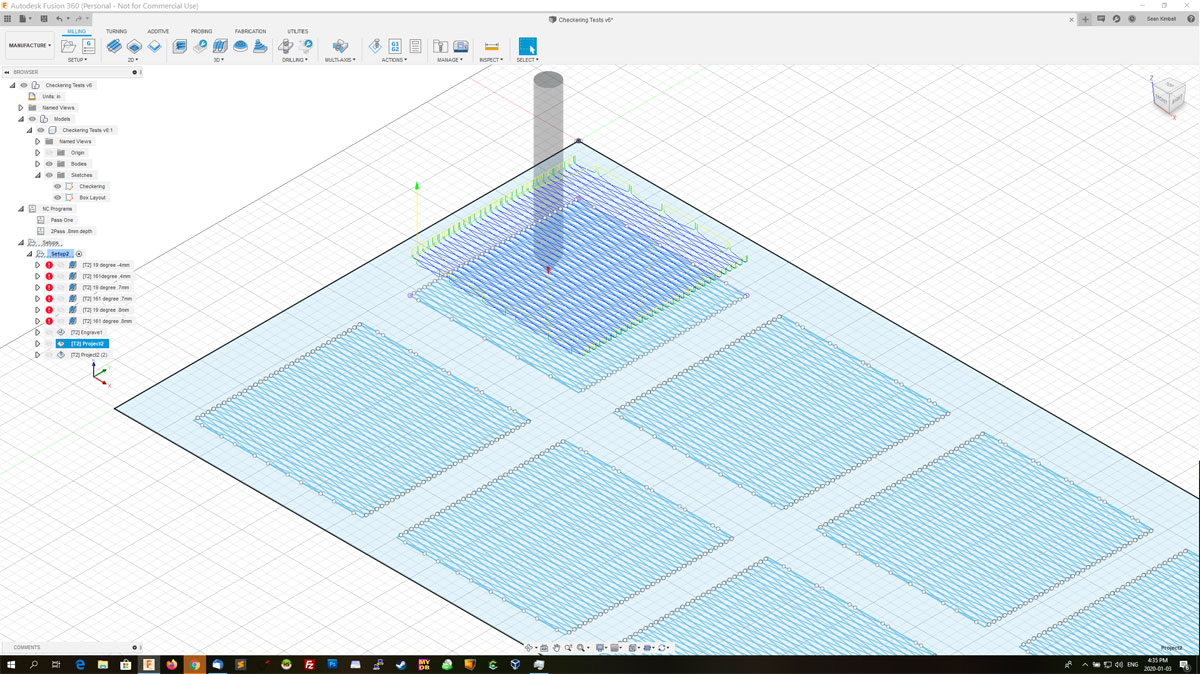Click the Drill icon

[x=286, y=46]
